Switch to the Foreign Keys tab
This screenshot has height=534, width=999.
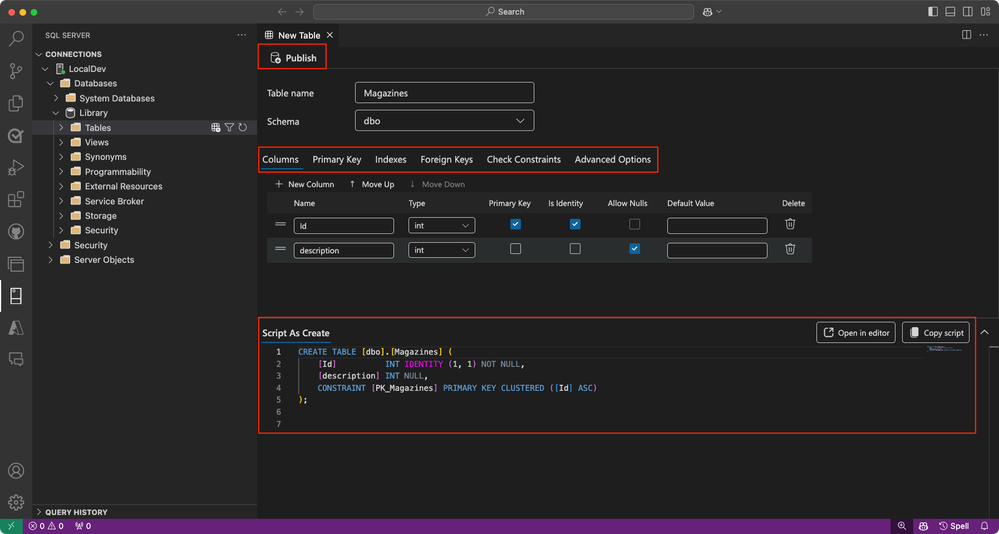tap(446, 159)
